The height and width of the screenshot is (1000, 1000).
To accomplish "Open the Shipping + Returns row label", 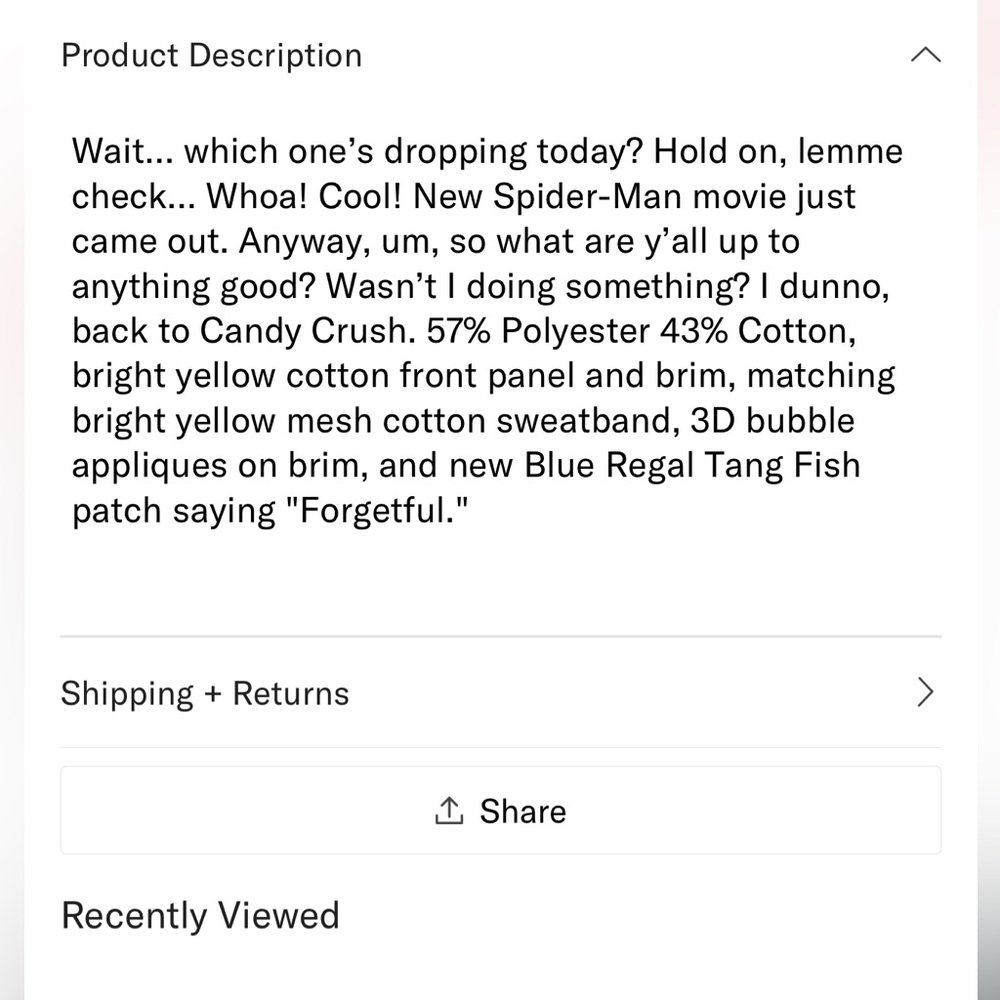I will (x=205, y=693).
